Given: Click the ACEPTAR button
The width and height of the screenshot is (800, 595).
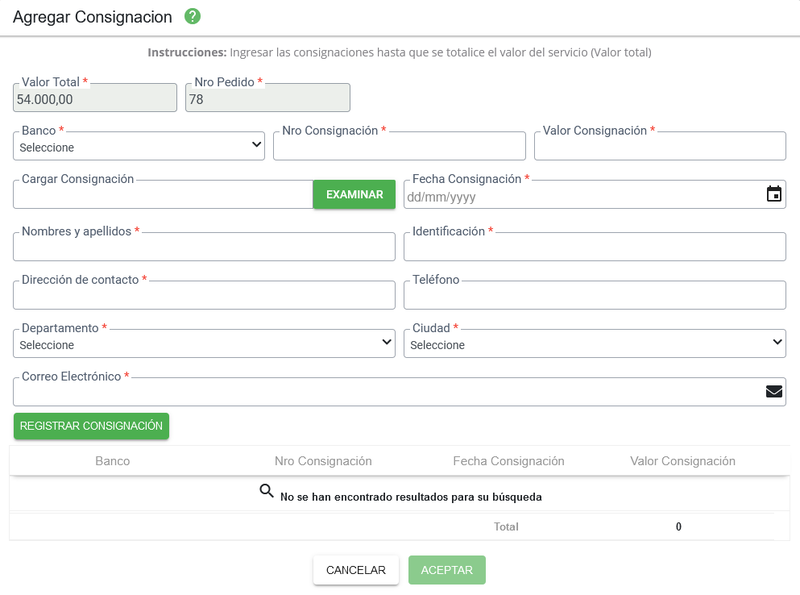Looking at the screenshot, I should [446, 570].
